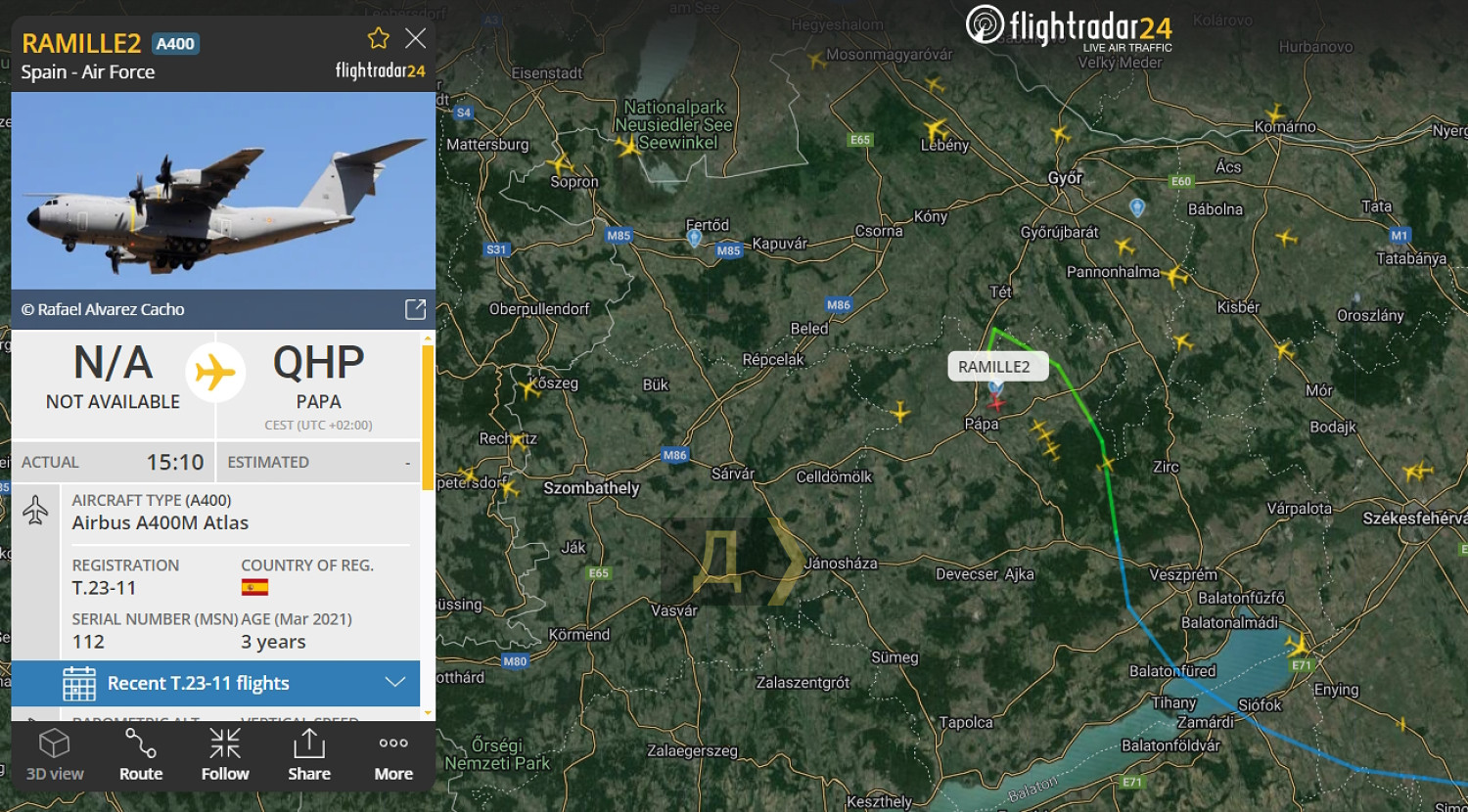
Task: Open the A400M aircraft photo
Action: [x=223, y=191]
